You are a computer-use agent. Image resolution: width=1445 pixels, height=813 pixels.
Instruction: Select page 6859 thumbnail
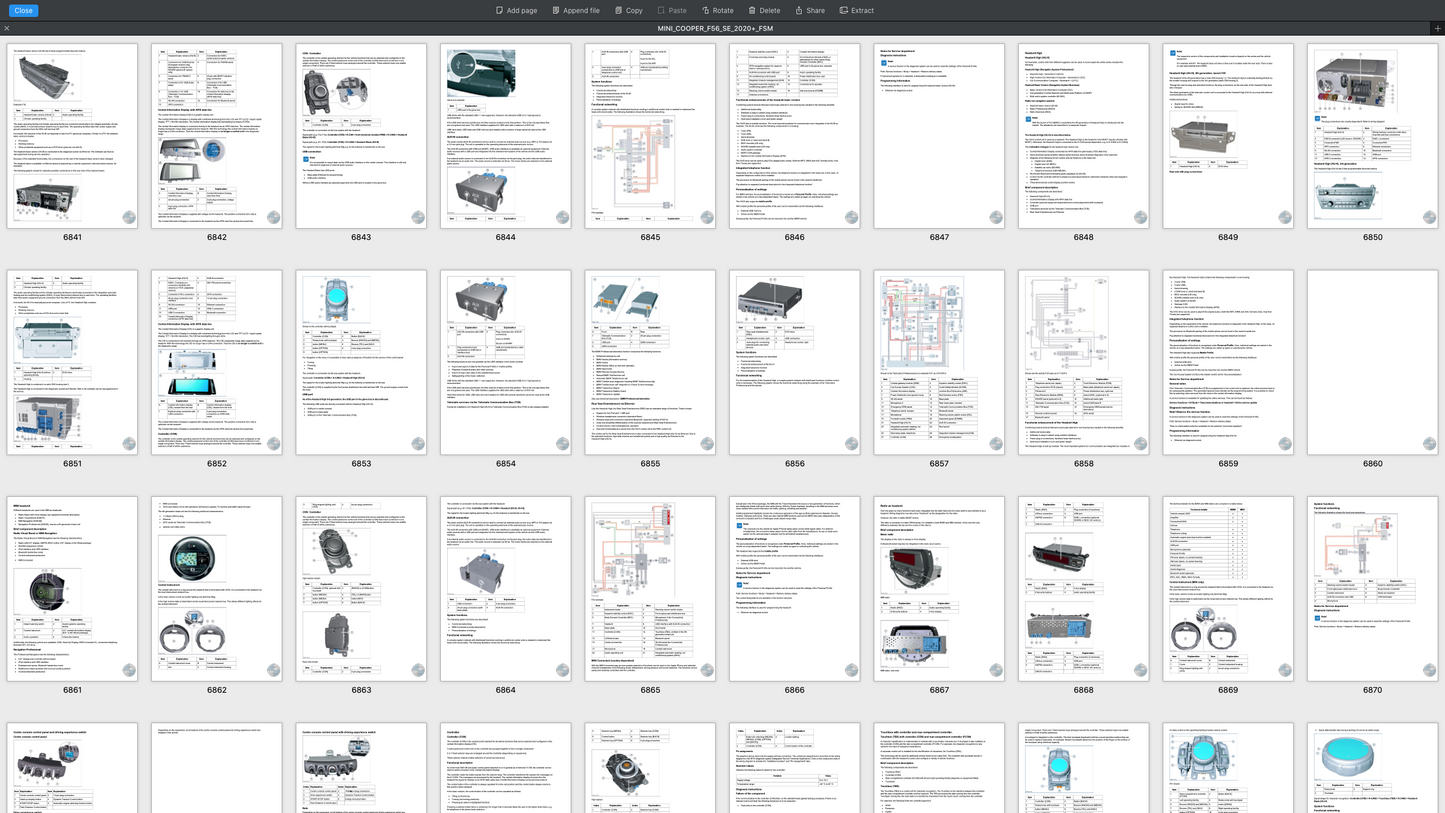coord(1228,362)
